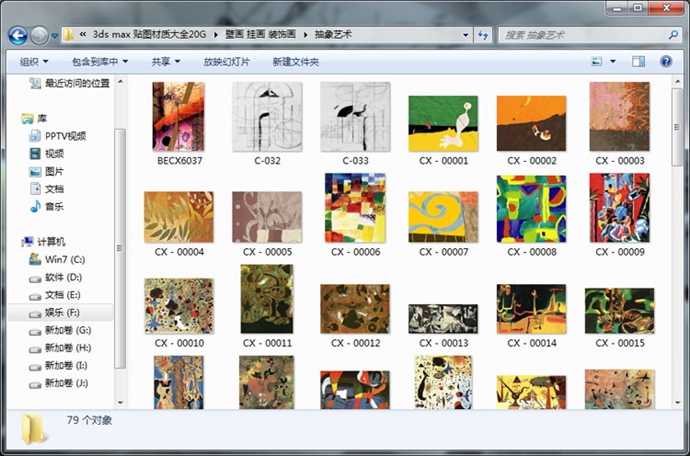Viewport: 690px width, 456px height.
Task: Click the folder icon in the address bar
Action: (x=68, y=35)
